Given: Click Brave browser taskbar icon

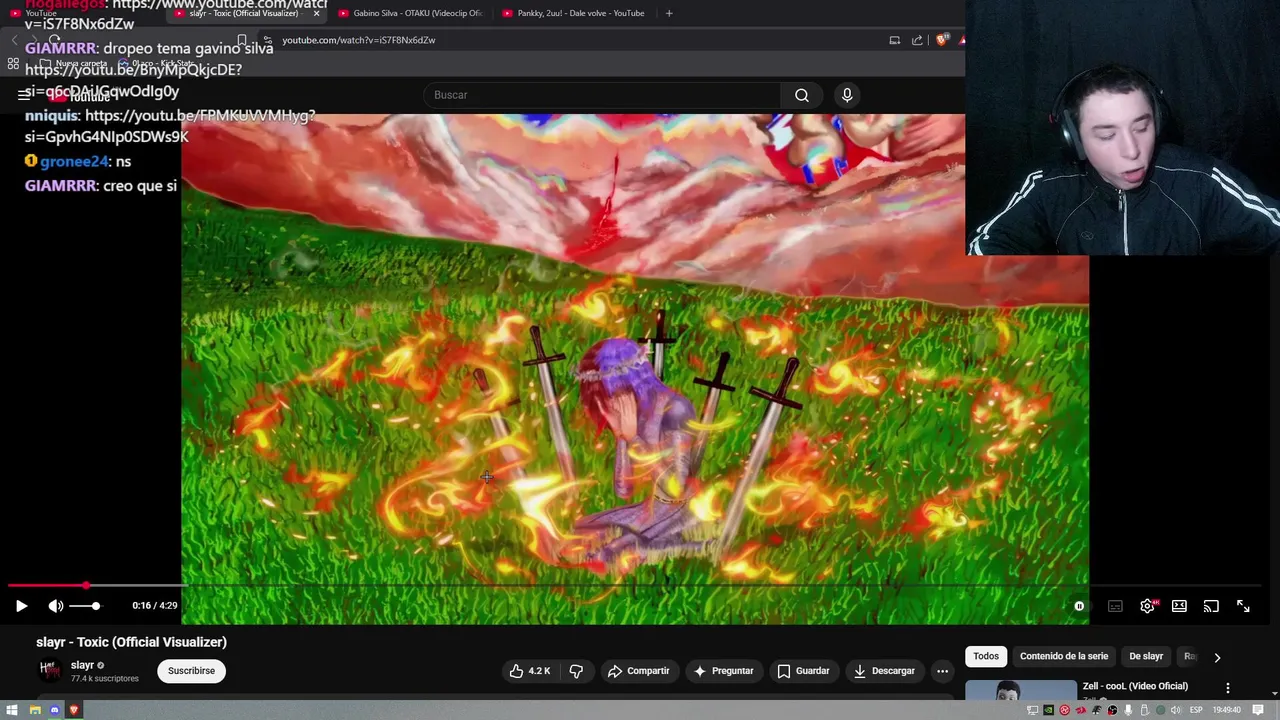Looking at the screenshot, I should pyautogui.click(x=74, y=710).
